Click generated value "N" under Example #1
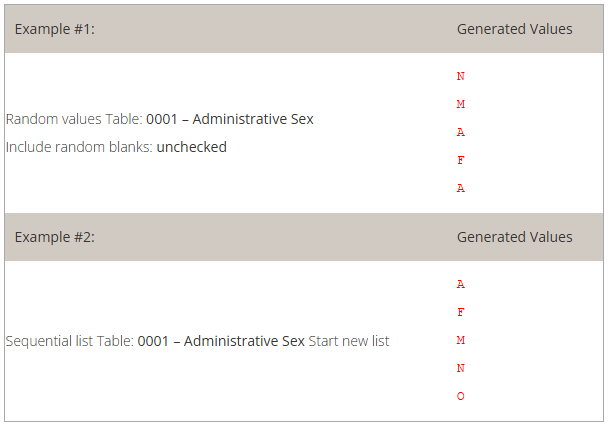 click(460, 76)
